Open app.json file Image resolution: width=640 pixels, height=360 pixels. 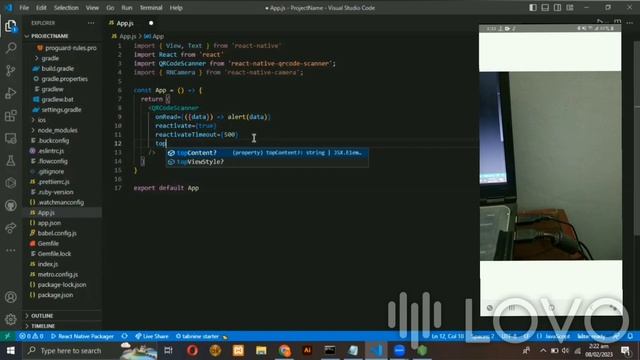tap(49, 223)
